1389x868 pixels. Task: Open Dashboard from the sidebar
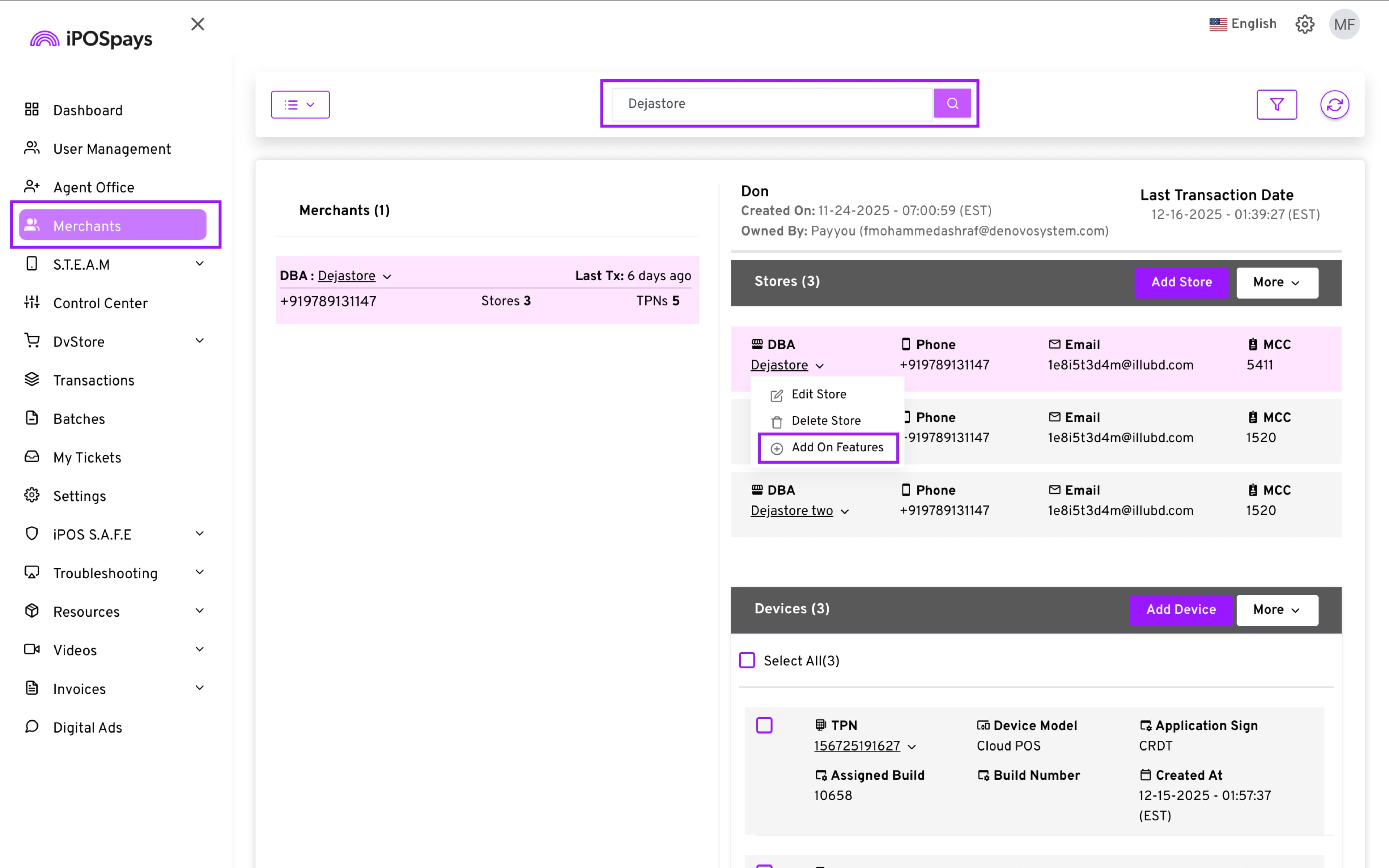tap(87, 110)
